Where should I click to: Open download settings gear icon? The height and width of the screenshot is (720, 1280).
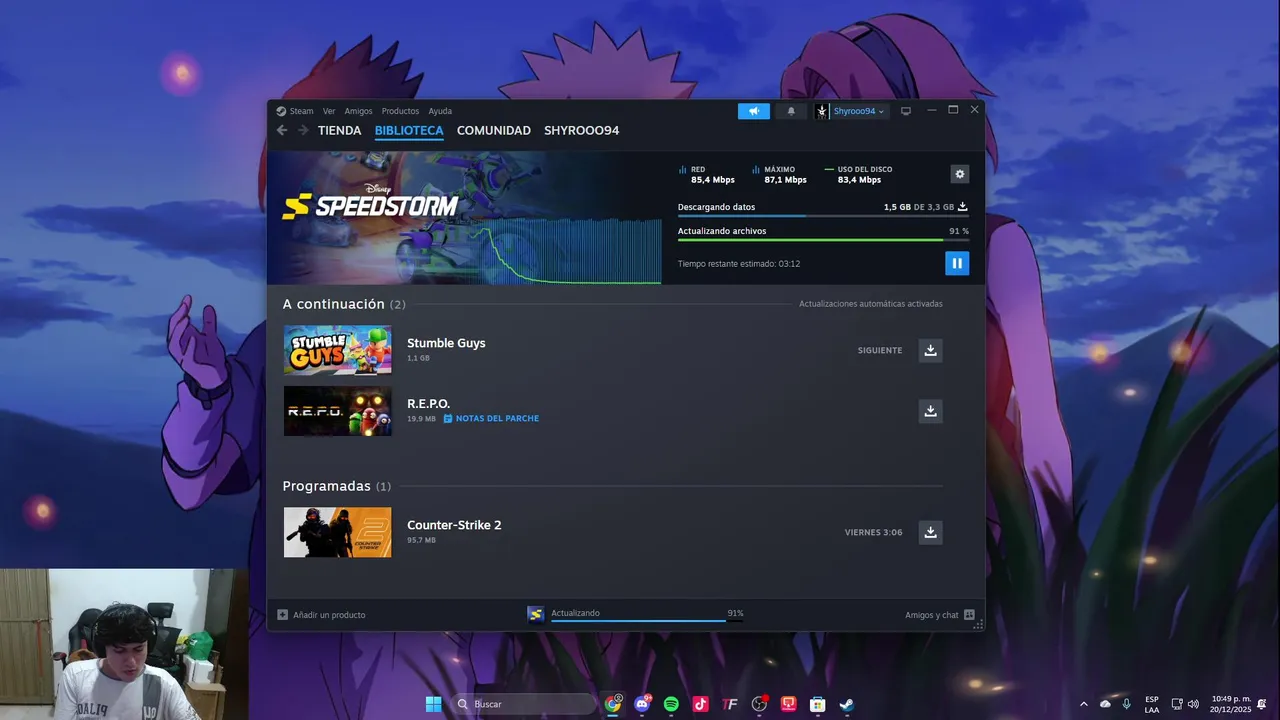[x=960, y=174]
